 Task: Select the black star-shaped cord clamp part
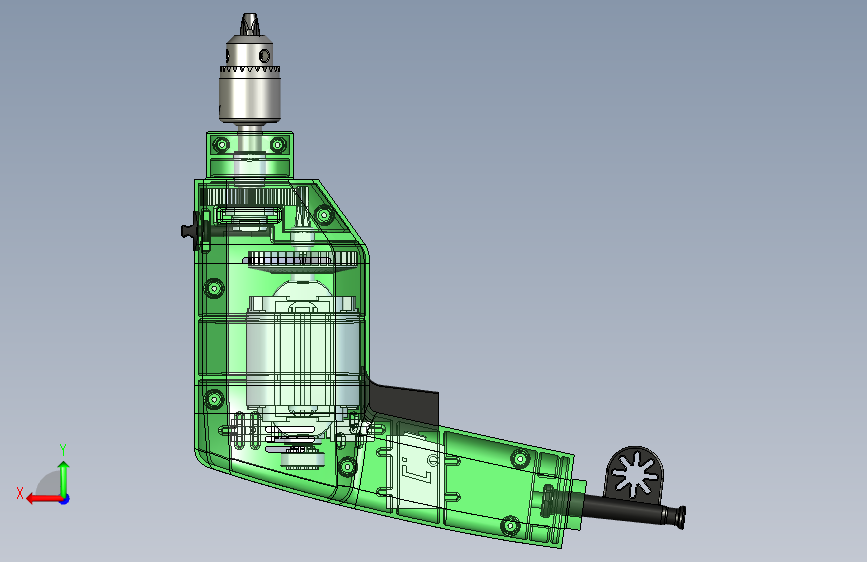[634, 475]
